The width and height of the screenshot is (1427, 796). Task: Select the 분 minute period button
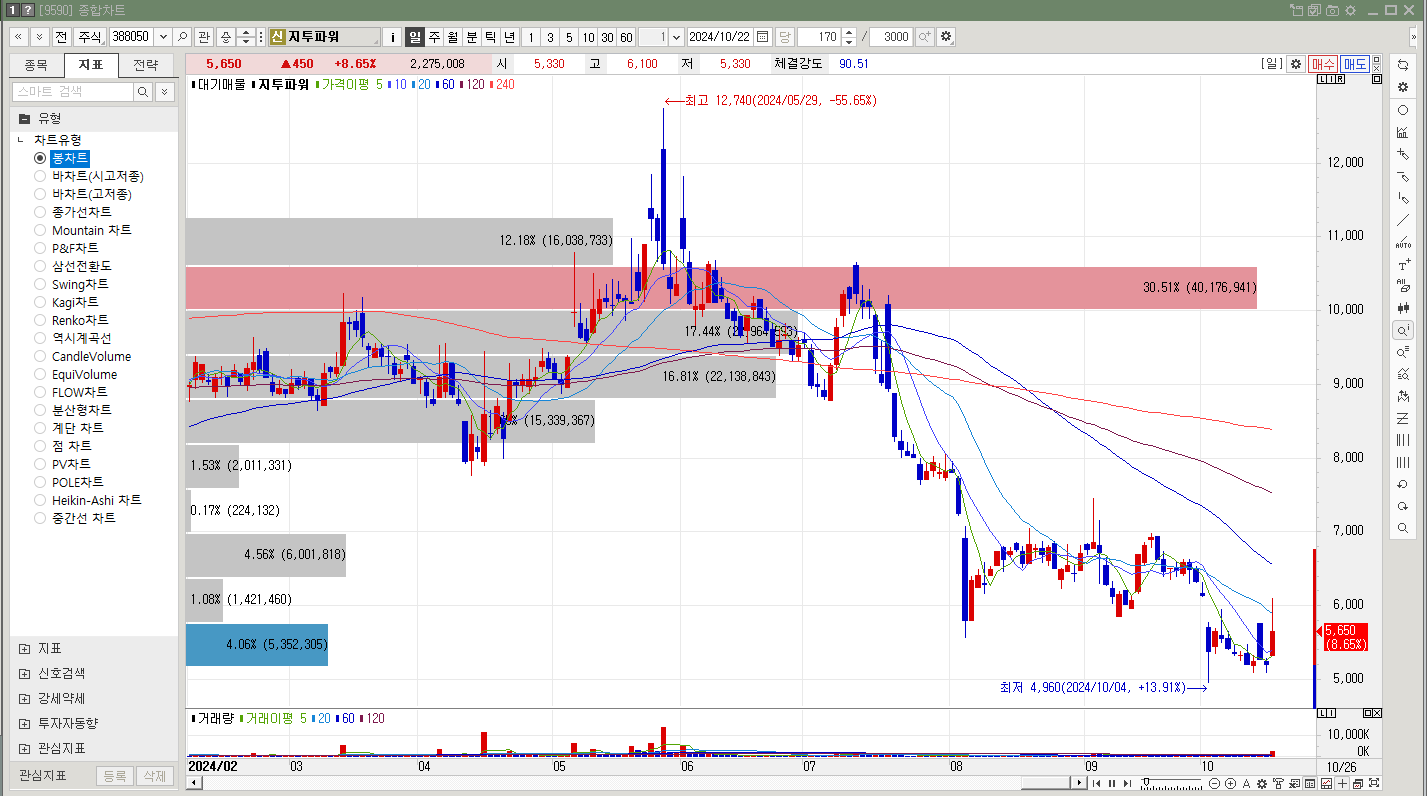pos(471,36)
